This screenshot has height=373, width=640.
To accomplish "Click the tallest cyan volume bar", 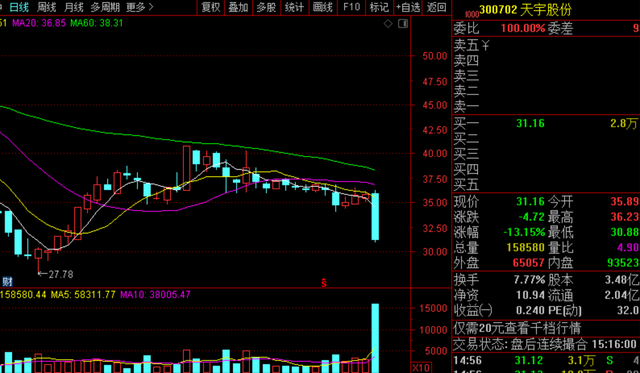I will point(375,338).
